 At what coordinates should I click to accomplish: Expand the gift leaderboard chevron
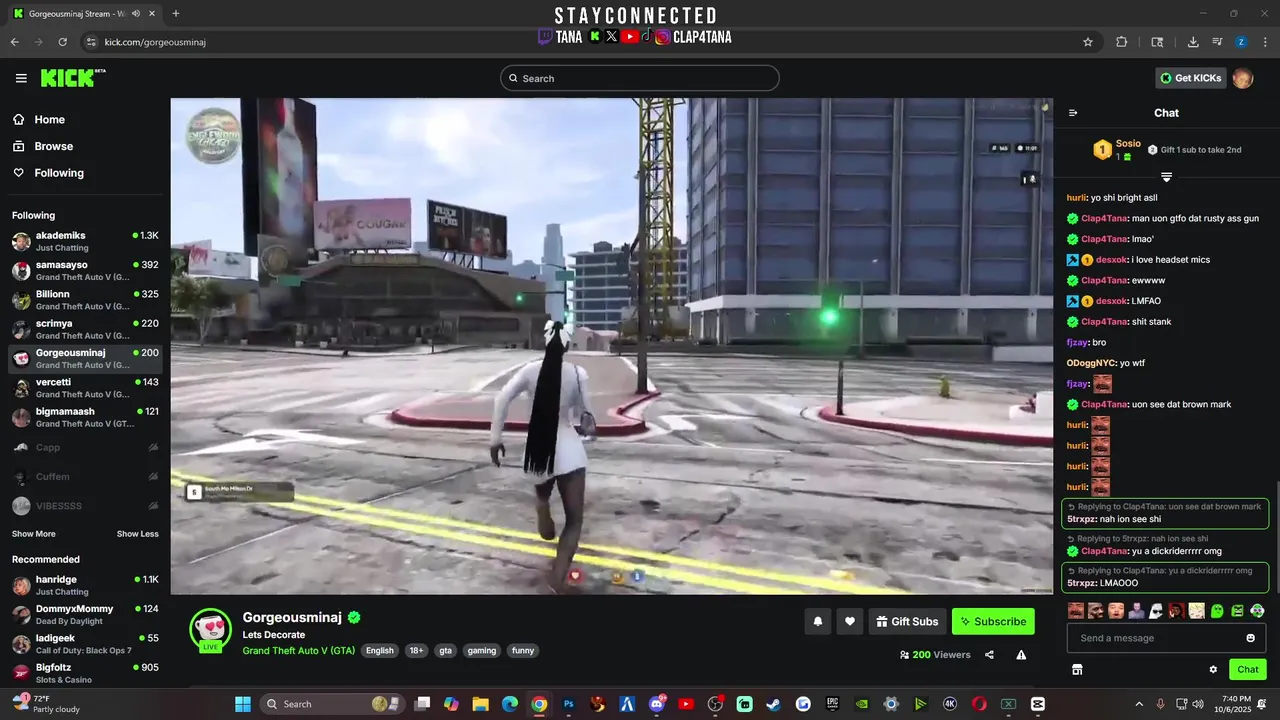1166,177
